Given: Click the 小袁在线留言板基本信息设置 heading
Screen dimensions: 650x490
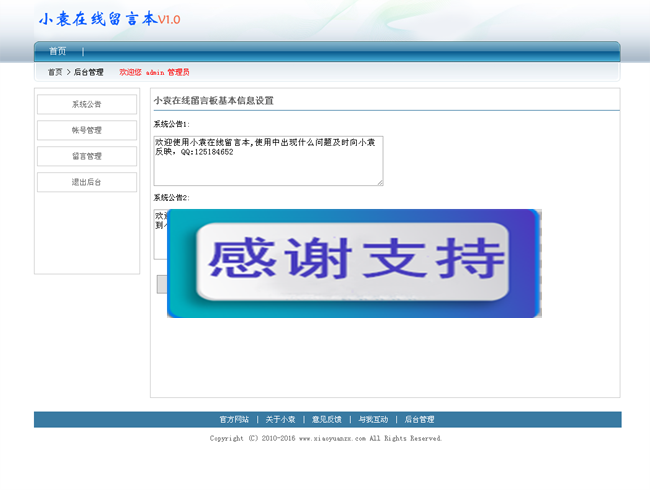Looking at the screenshot, I should point(213,101).
